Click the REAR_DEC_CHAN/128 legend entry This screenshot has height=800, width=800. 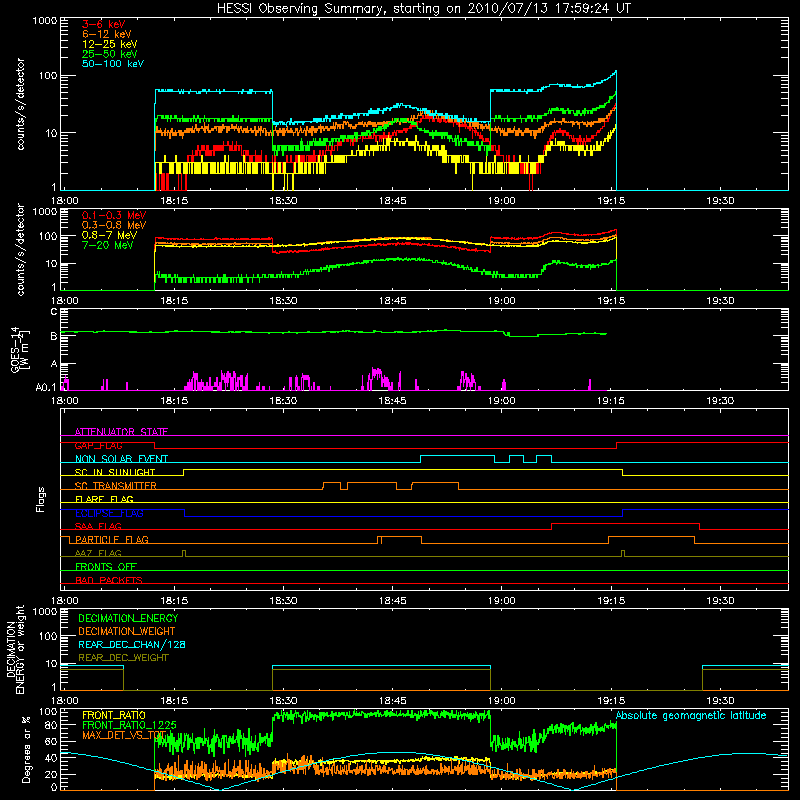point(132,644)
